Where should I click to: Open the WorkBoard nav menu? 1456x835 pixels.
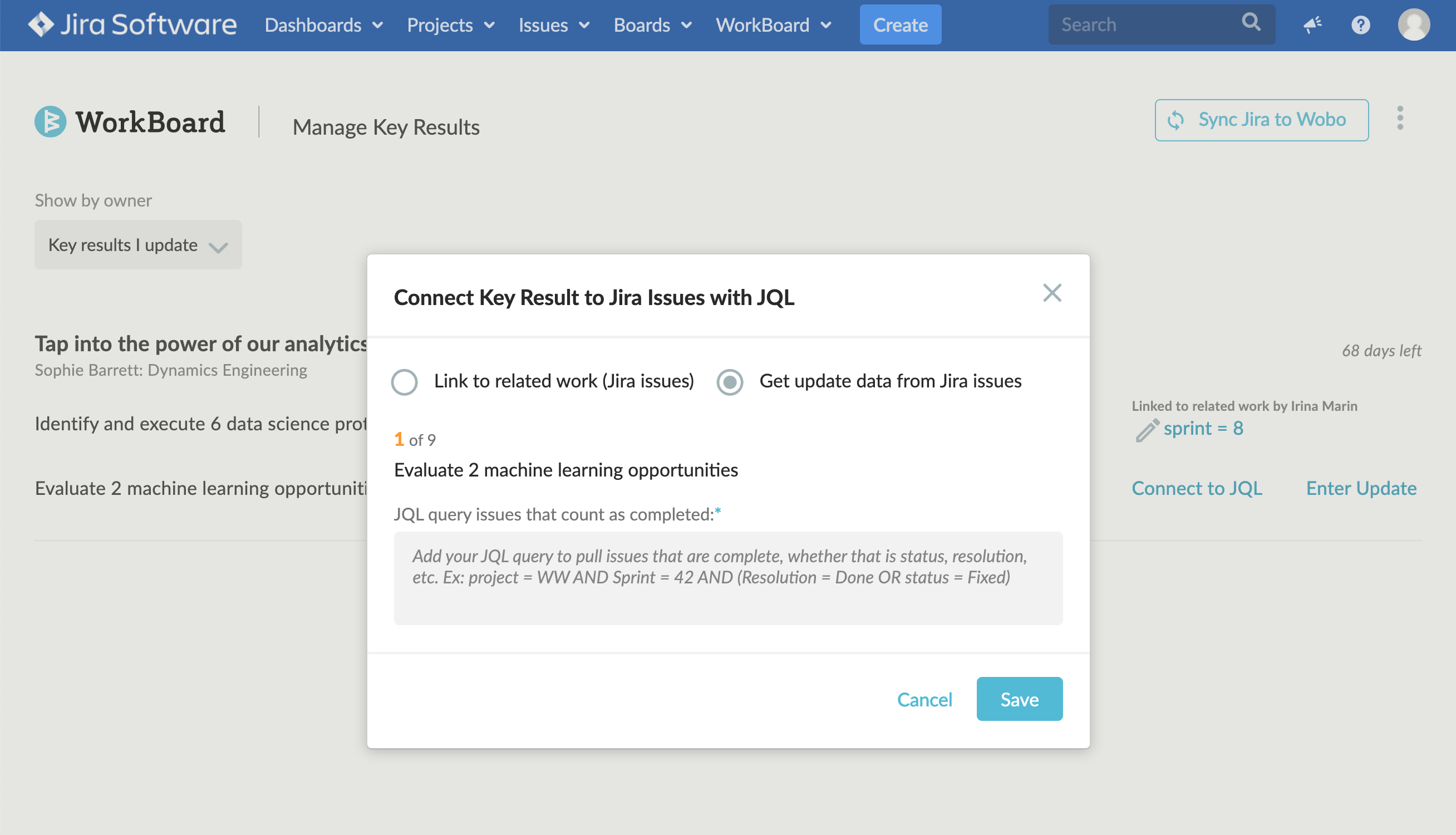click(773, 24)
